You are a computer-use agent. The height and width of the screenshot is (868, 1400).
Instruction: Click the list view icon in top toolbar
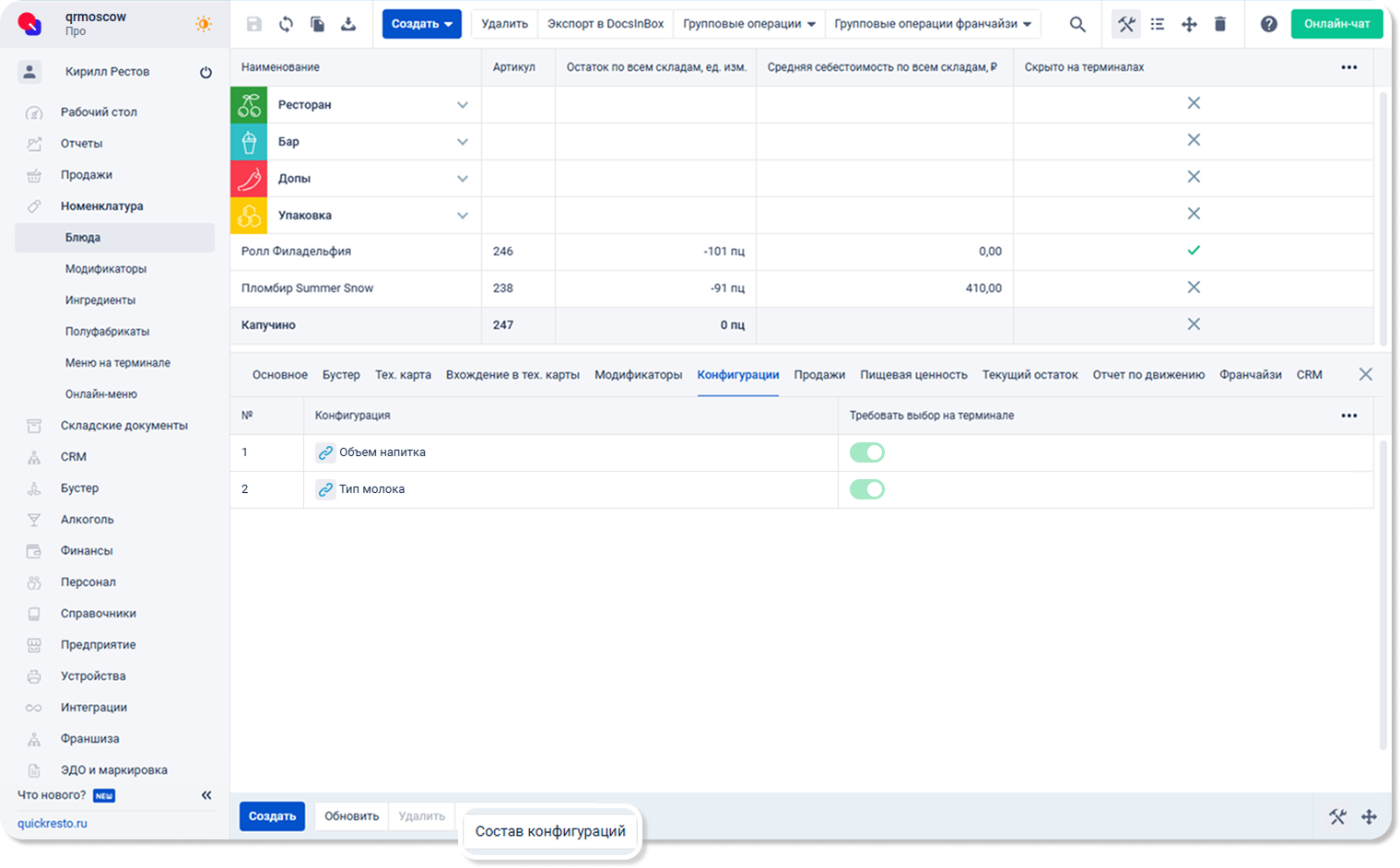[1158, 24]
